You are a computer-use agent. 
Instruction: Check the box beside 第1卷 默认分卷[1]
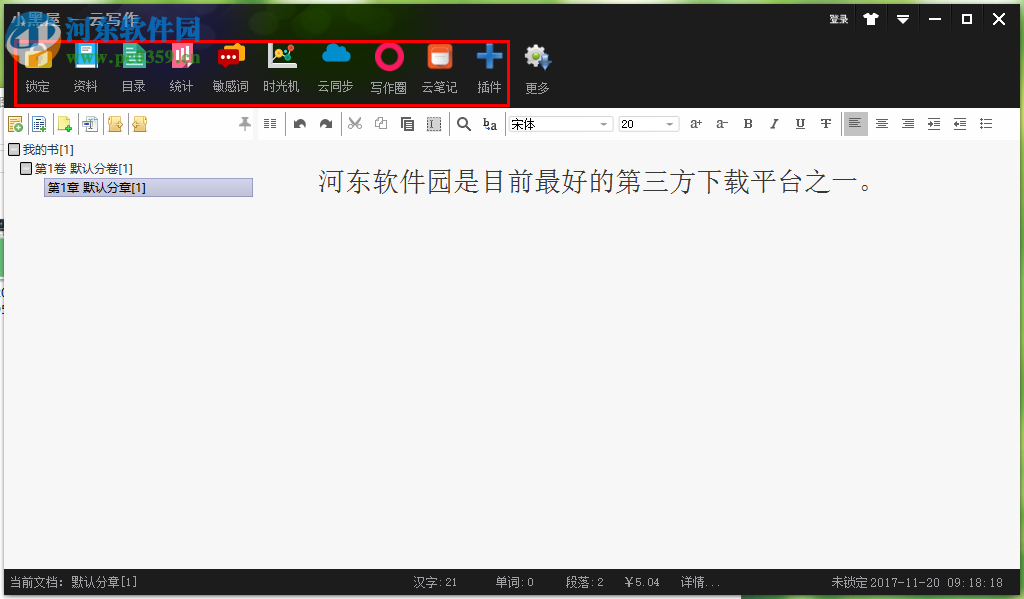click(27, 167)
